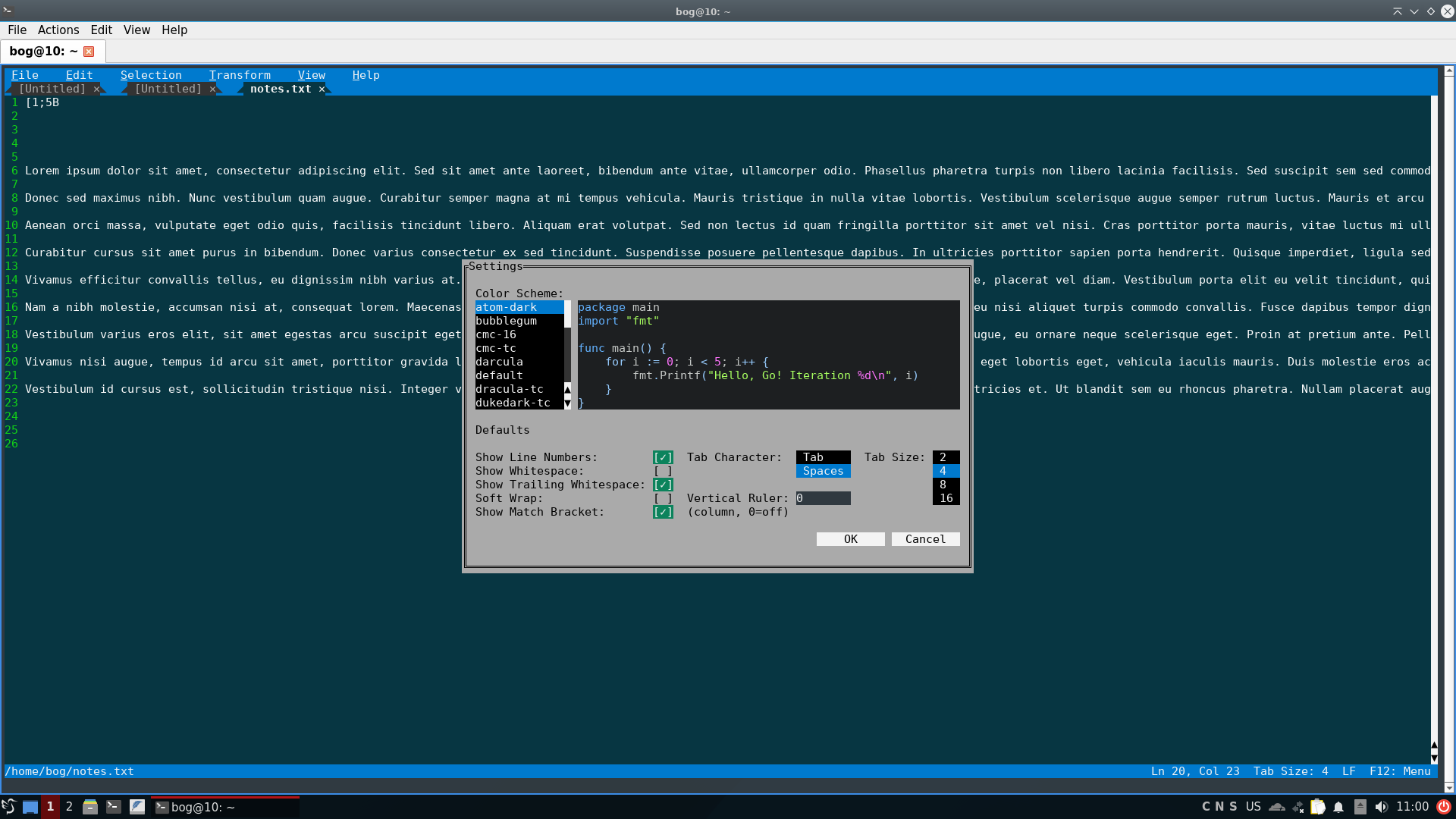Set tab size to 16
1456x819 pixels.
(x=946, y=498)
